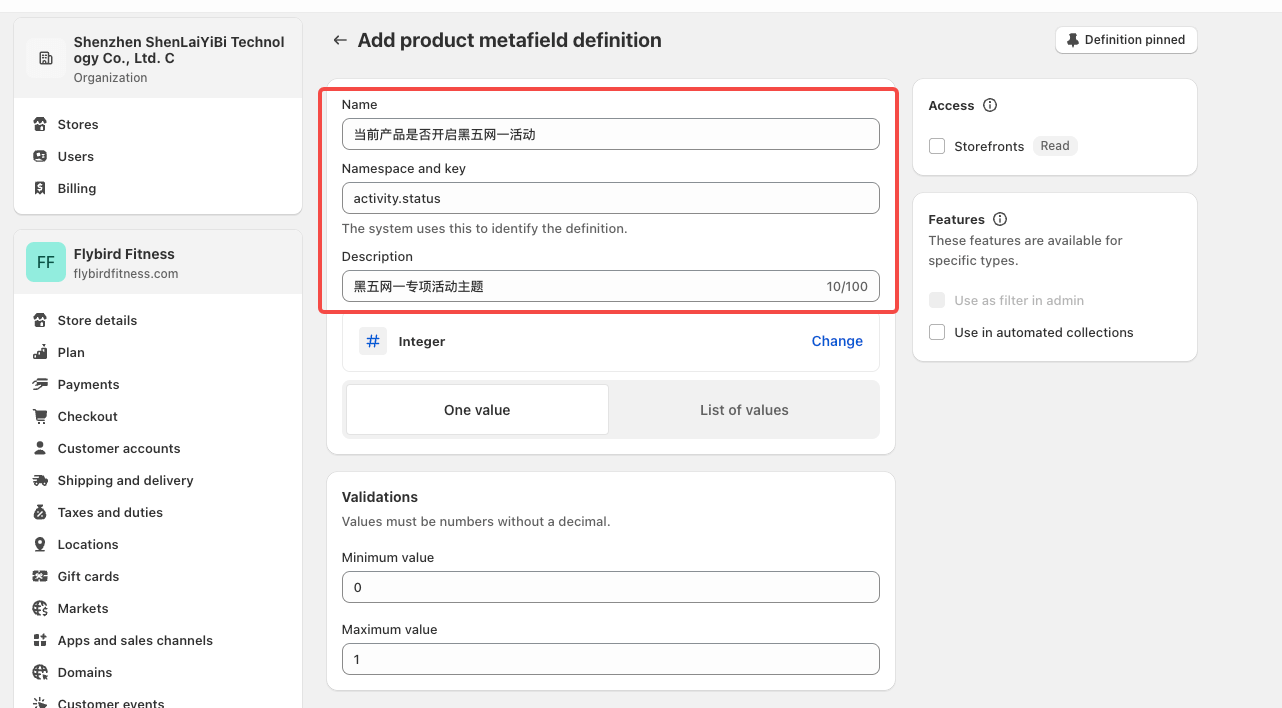Click the Access info icon
The image size is (1282, 708).
pos(990,106)
